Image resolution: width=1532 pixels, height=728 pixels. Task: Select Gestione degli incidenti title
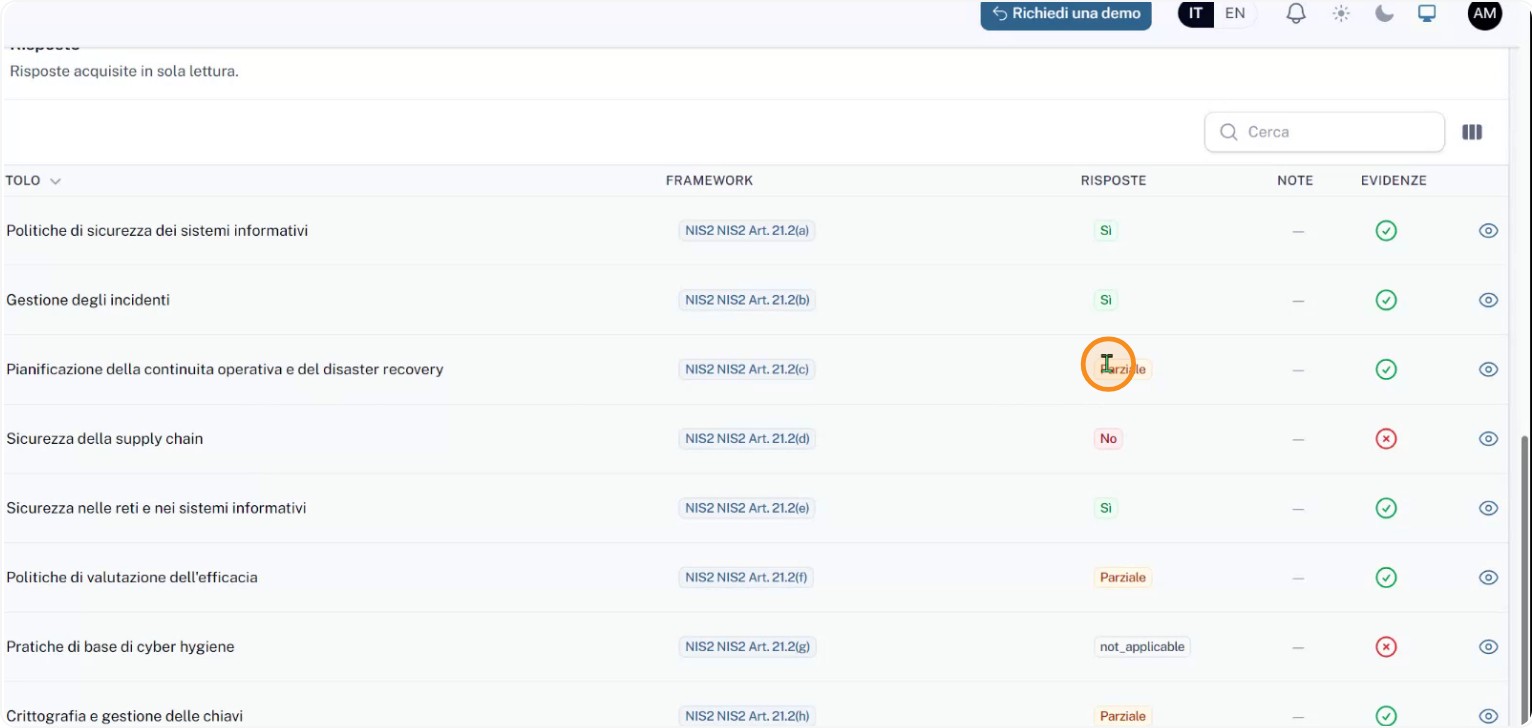[x=88, y=300]
